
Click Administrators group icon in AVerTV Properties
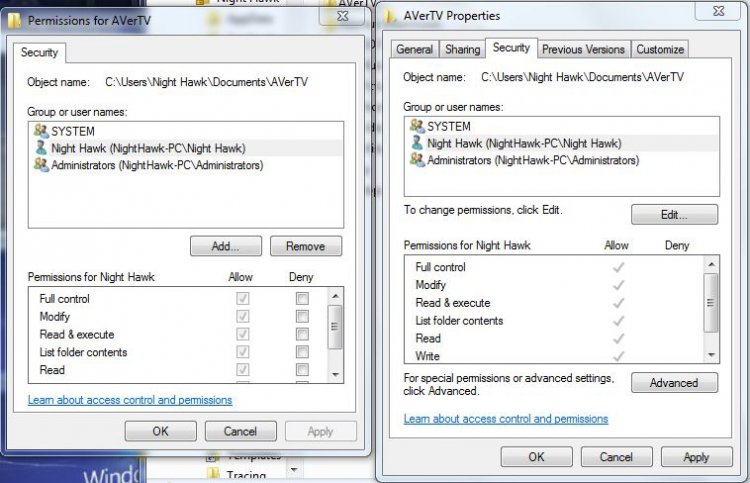[x=417, y=160]
